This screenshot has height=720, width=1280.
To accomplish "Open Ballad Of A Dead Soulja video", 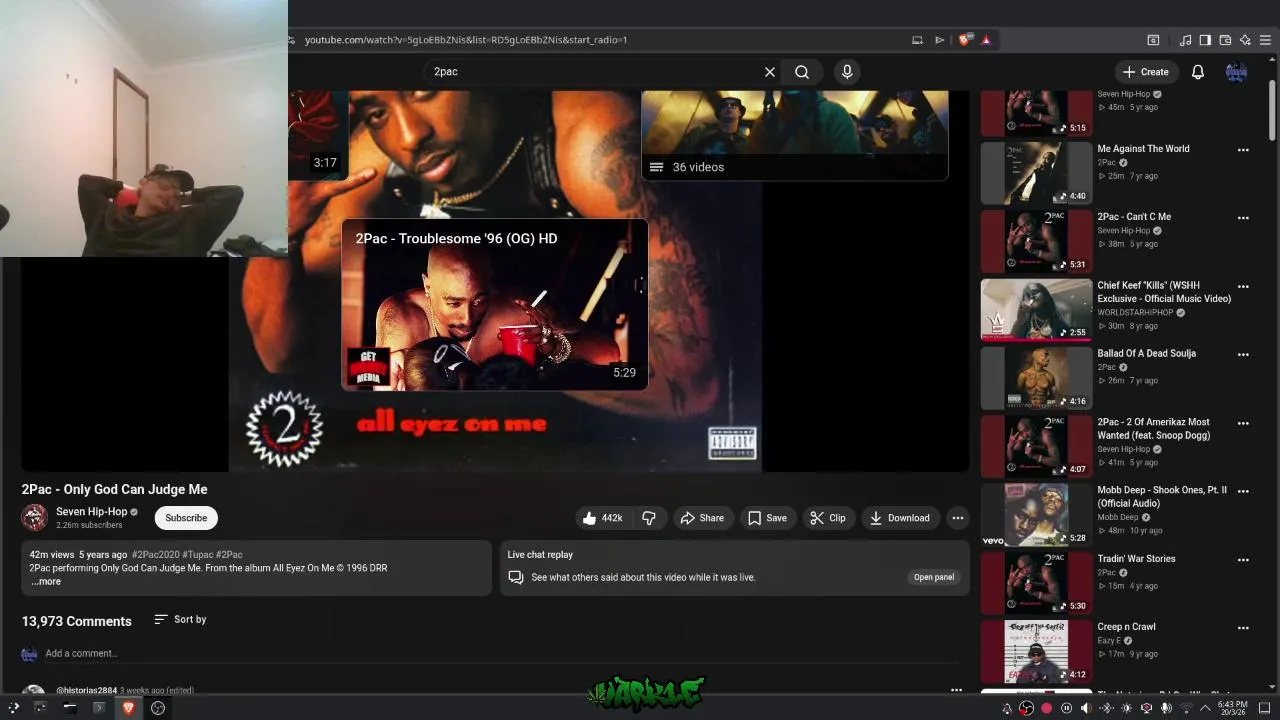I will click(1146, 354).
